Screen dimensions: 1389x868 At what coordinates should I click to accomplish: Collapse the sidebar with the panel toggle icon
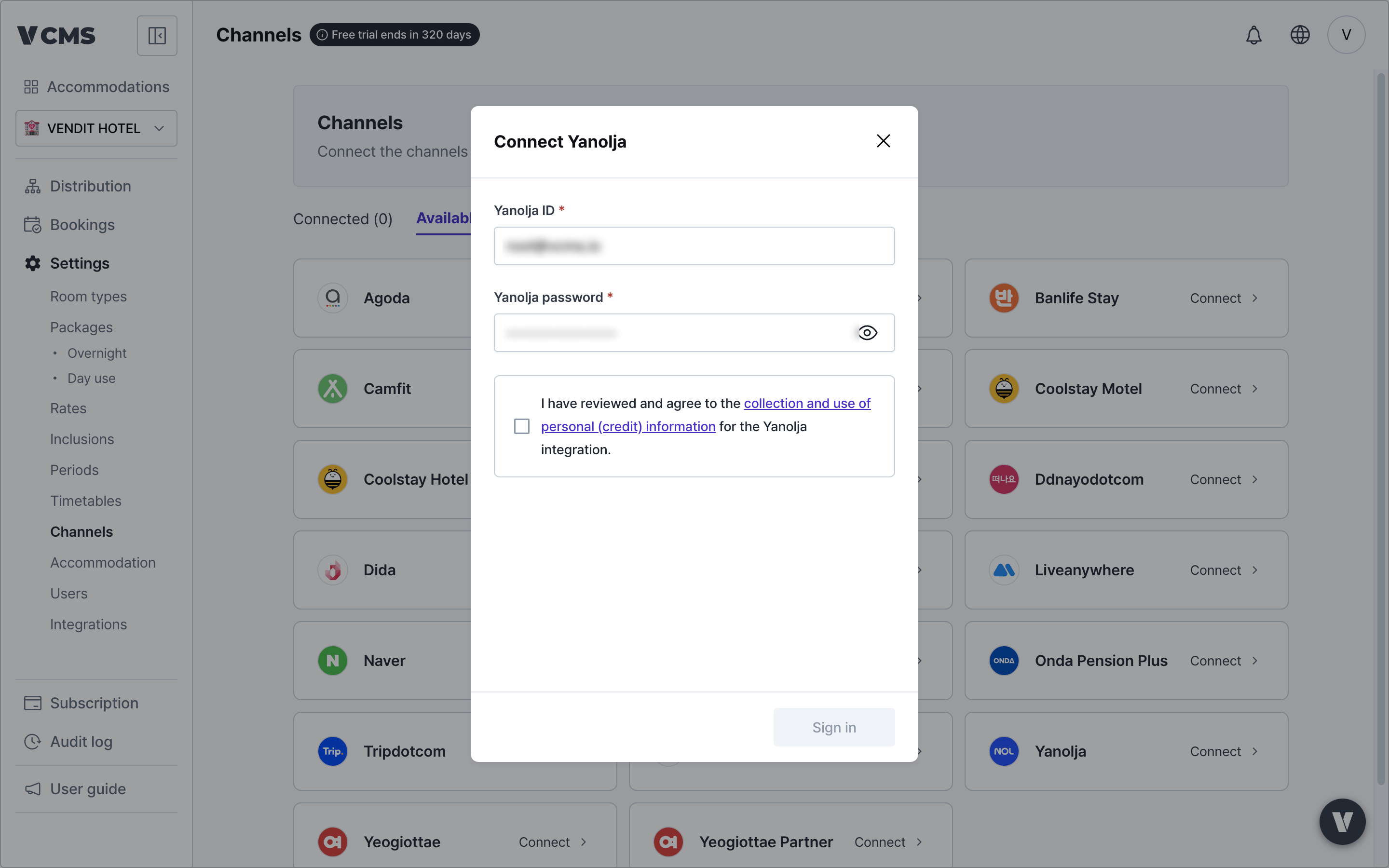click(x=157, y=36)
